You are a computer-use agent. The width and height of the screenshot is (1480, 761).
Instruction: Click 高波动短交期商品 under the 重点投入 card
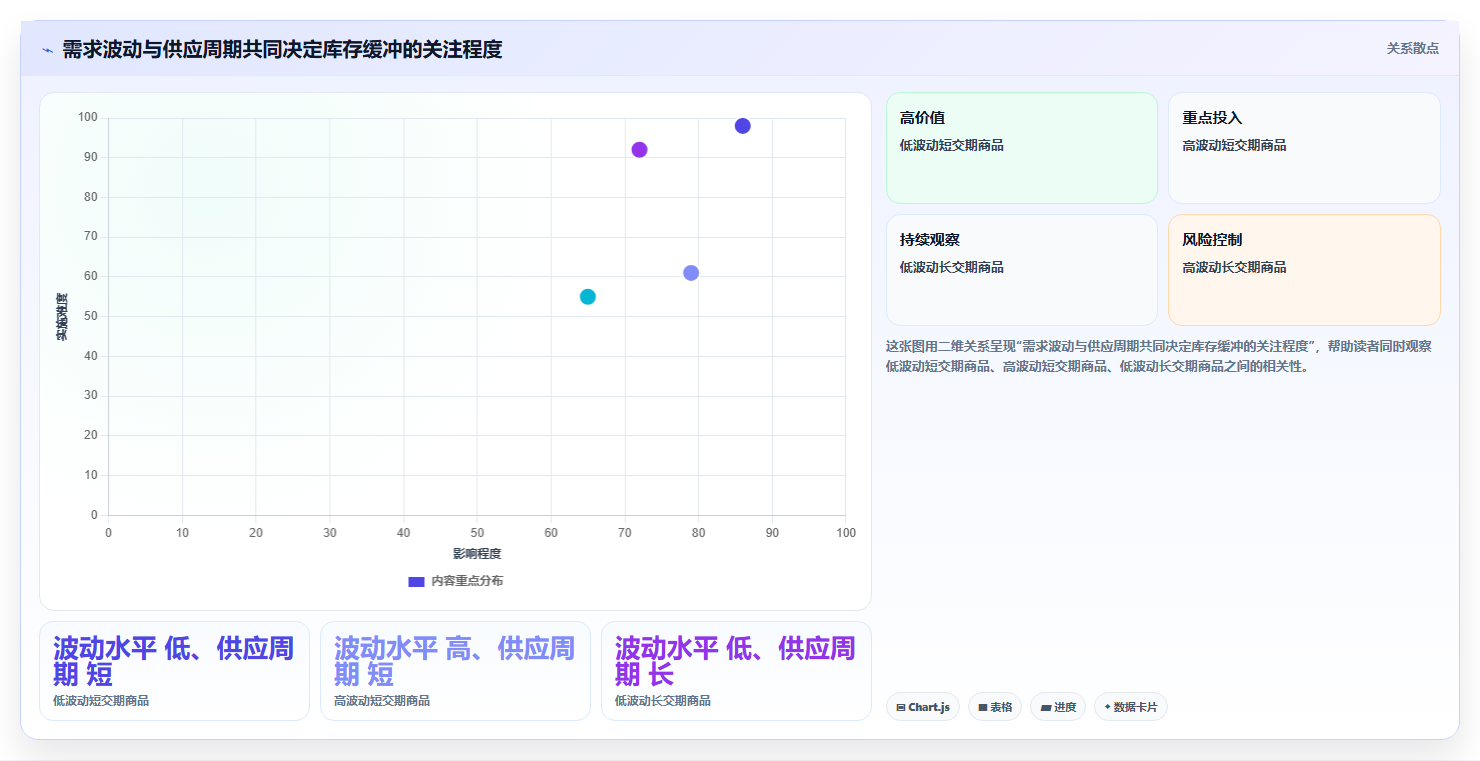pyautogui.click(x=1235, y=145)
